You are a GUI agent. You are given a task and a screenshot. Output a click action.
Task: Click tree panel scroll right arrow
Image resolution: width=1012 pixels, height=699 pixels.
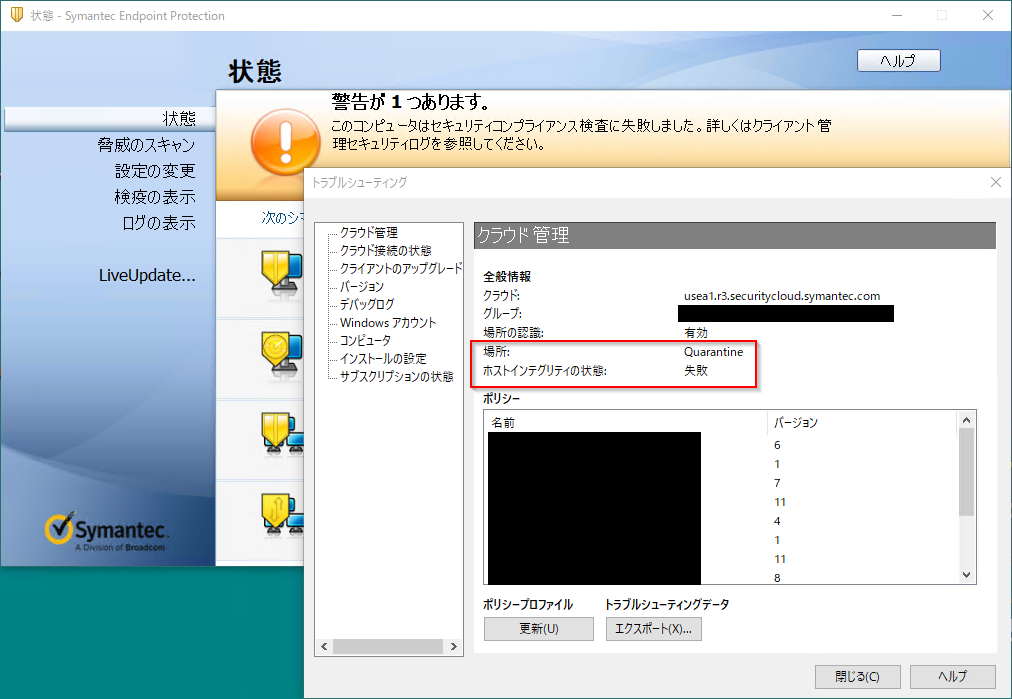coord(454,646)
